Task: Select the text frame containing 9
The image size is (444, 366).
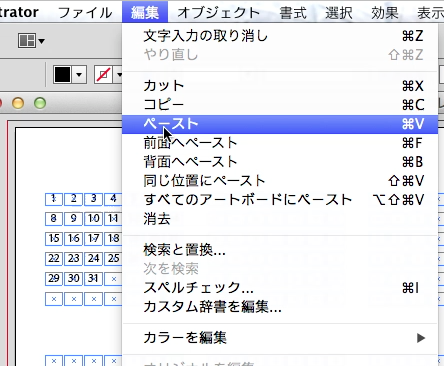Action: point(74,219)
